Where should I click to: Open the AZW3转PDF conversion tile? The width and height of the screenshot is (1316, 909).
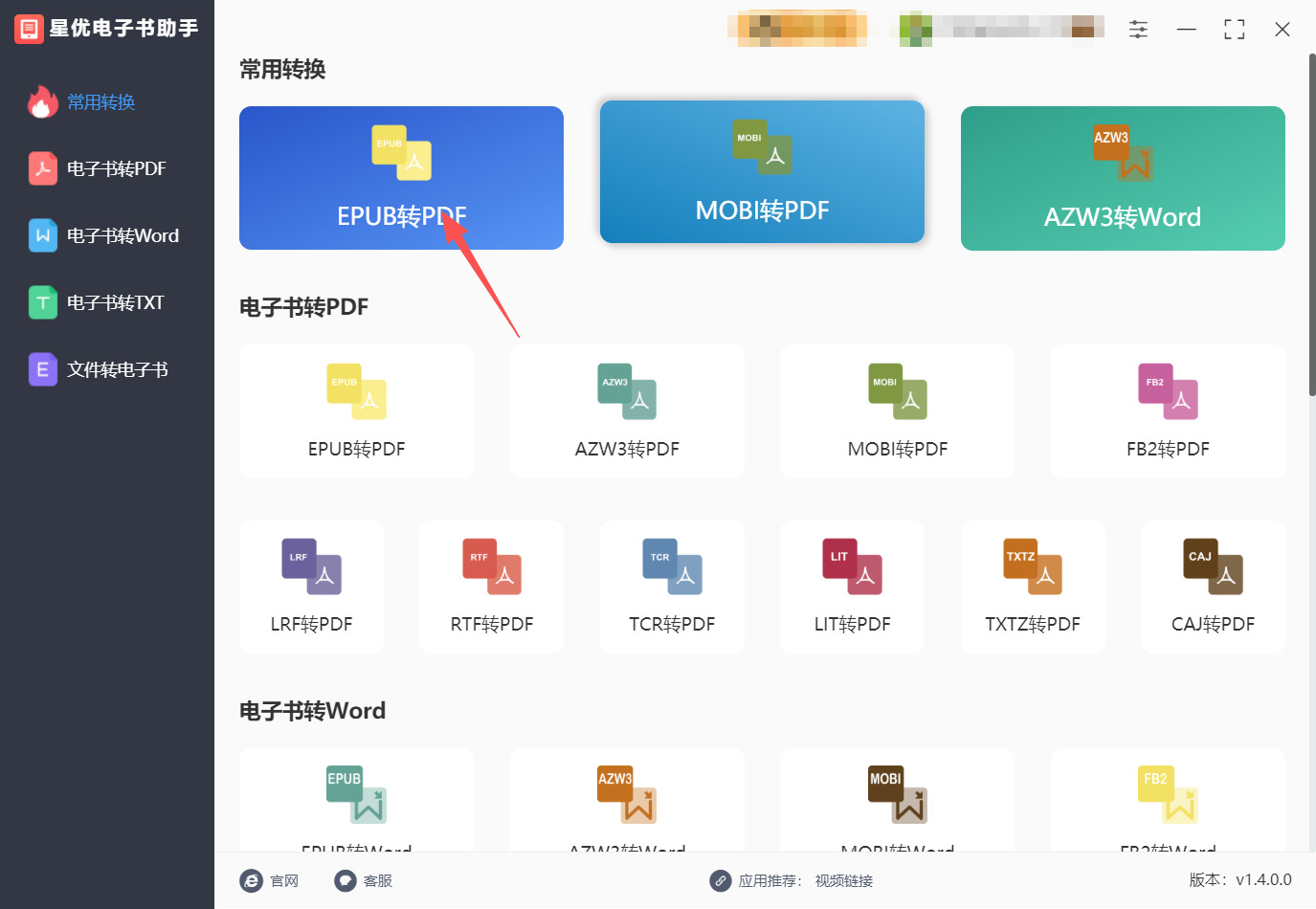coord(627,411)
